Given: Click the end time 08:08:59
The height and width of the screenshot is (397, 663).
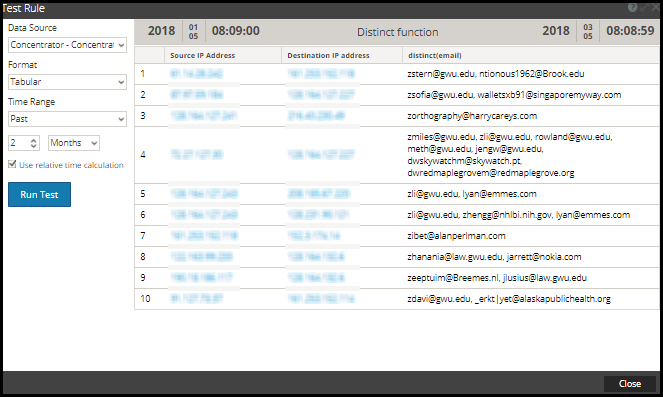Looking at the screenshot, I should tap(630, 31).
